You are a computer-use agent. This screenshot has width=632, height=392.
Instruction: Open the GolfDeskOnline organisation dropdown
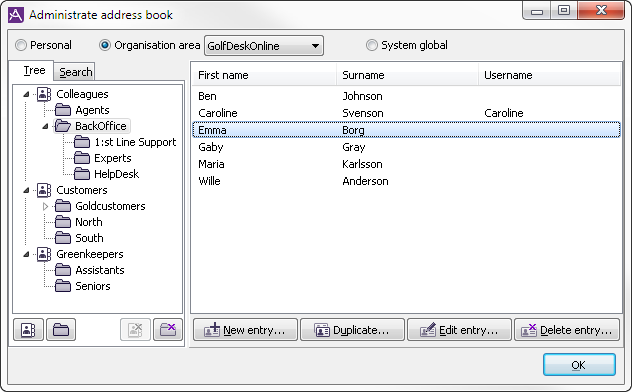point(264,46)
